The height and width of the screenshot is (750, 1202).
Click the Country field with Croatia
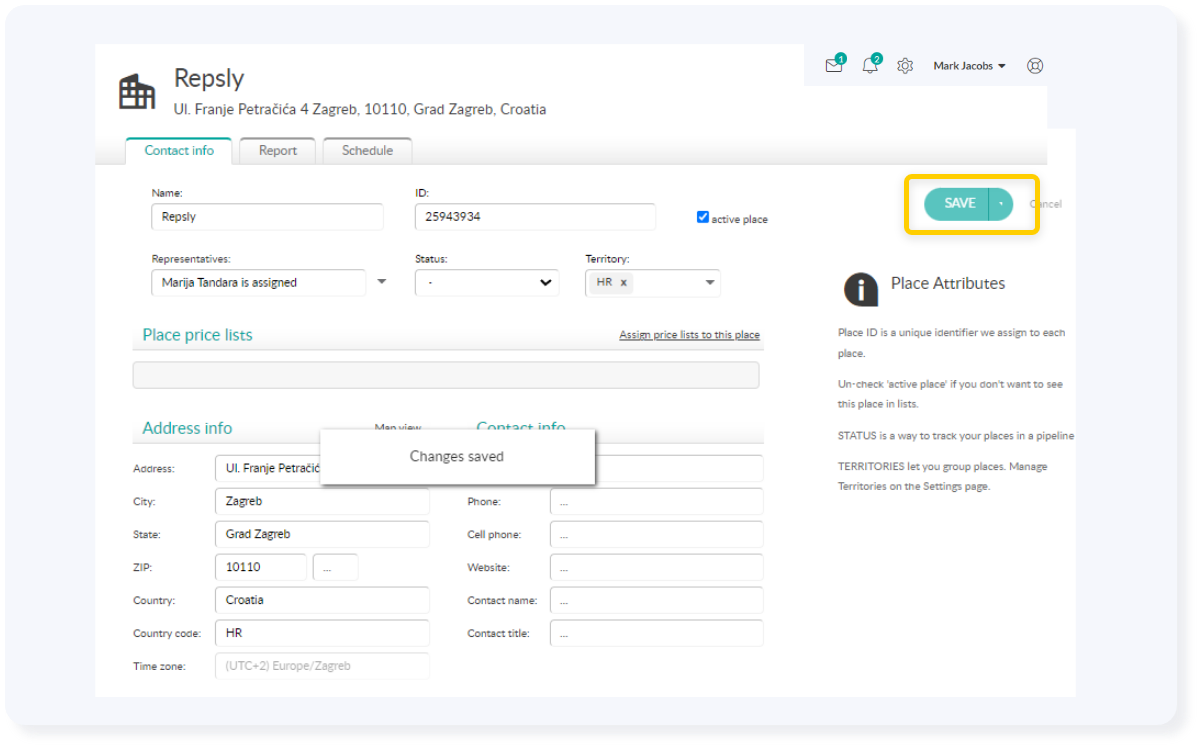322,601
